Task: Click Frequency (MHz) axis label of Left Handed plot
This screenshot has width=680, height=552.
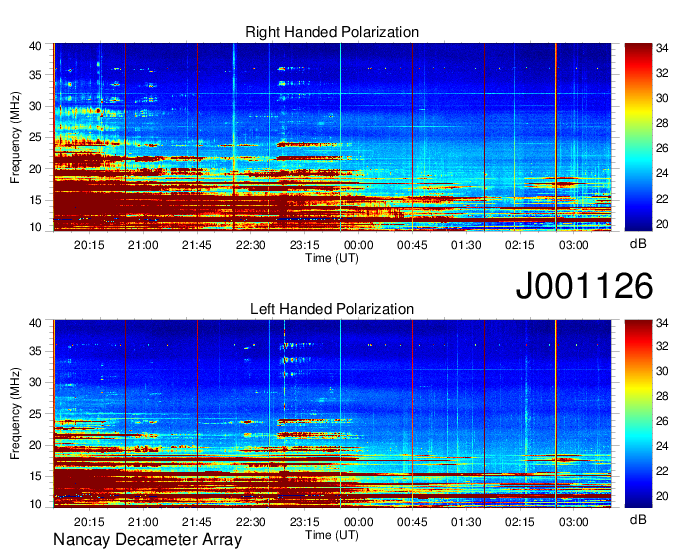Action: point(15,414)
